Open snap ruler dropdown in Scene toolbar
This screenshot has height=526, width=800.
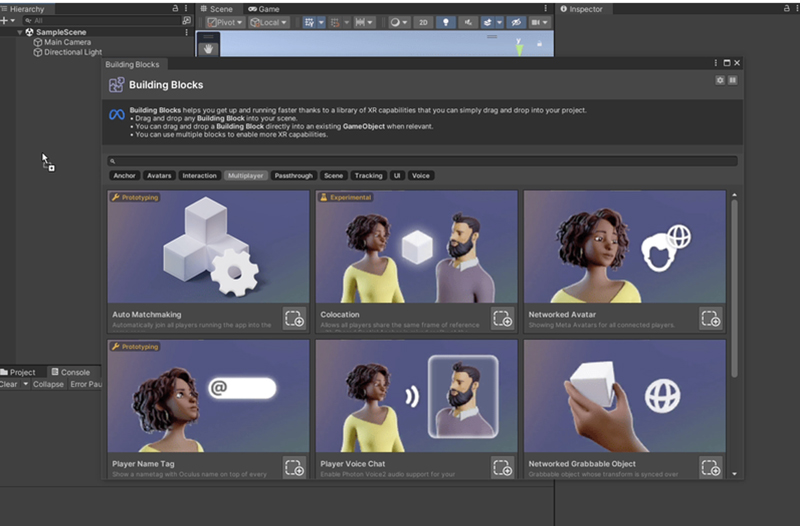(x=364, y=22)
